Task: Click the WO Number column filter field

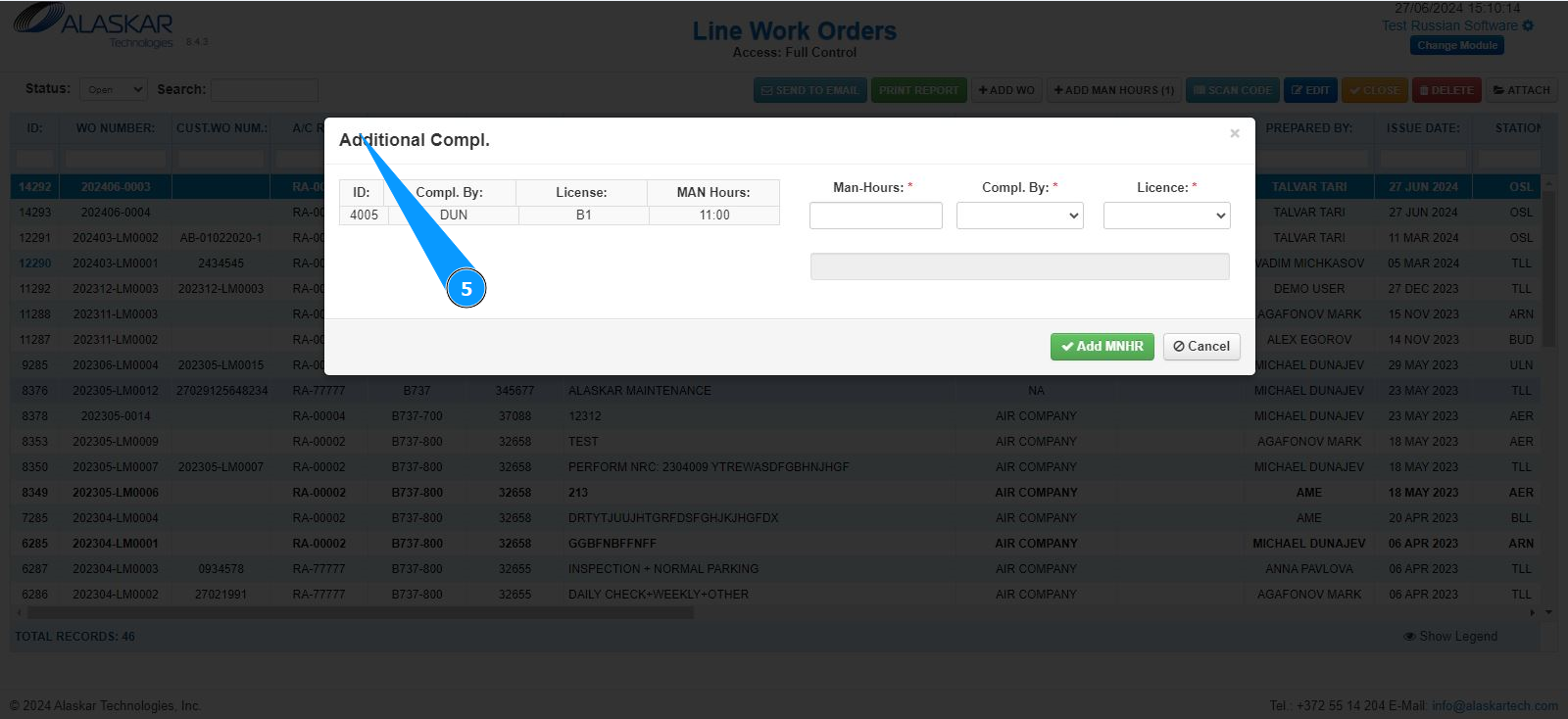Action: (x=116, y=159)
